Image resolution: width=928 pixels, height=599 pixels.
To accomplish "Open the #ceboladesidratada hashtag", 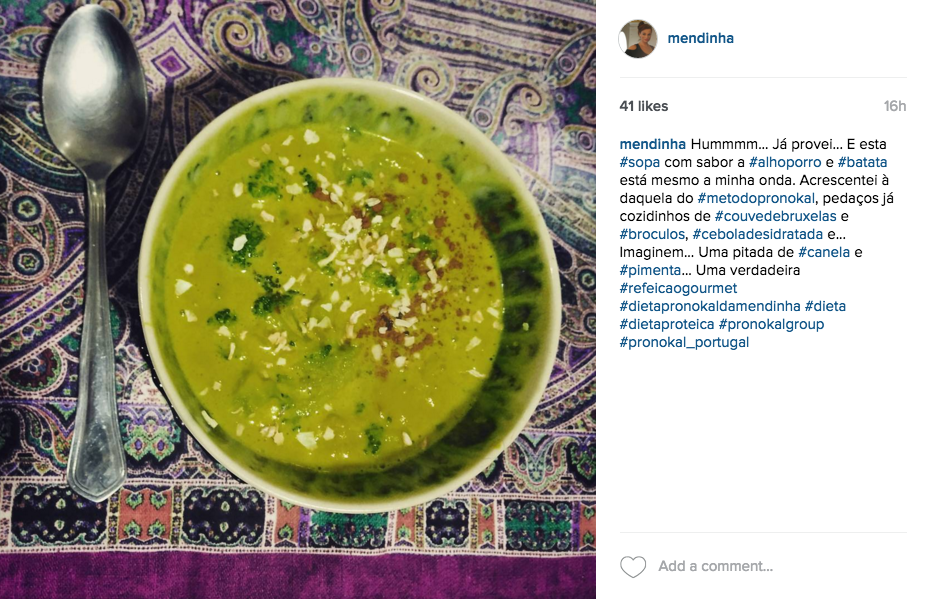I will [758, 234].
